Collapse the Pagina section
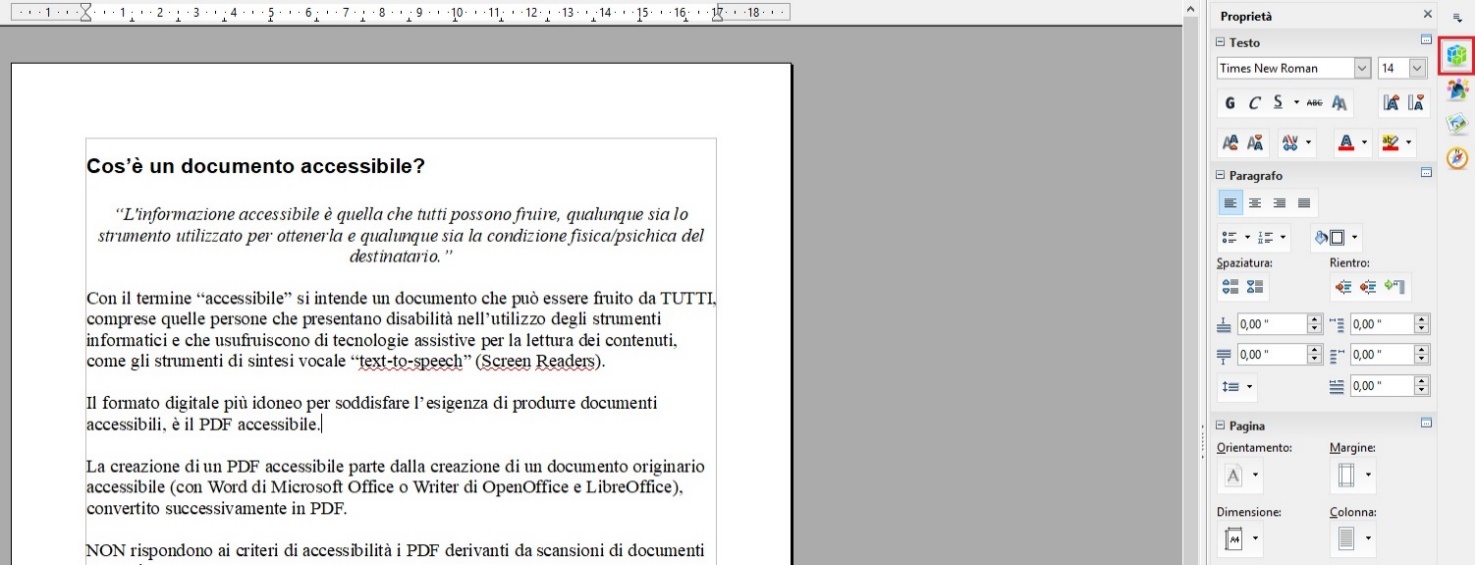This screenshot has width=1475, height=565. click(x=1220, y=426)
